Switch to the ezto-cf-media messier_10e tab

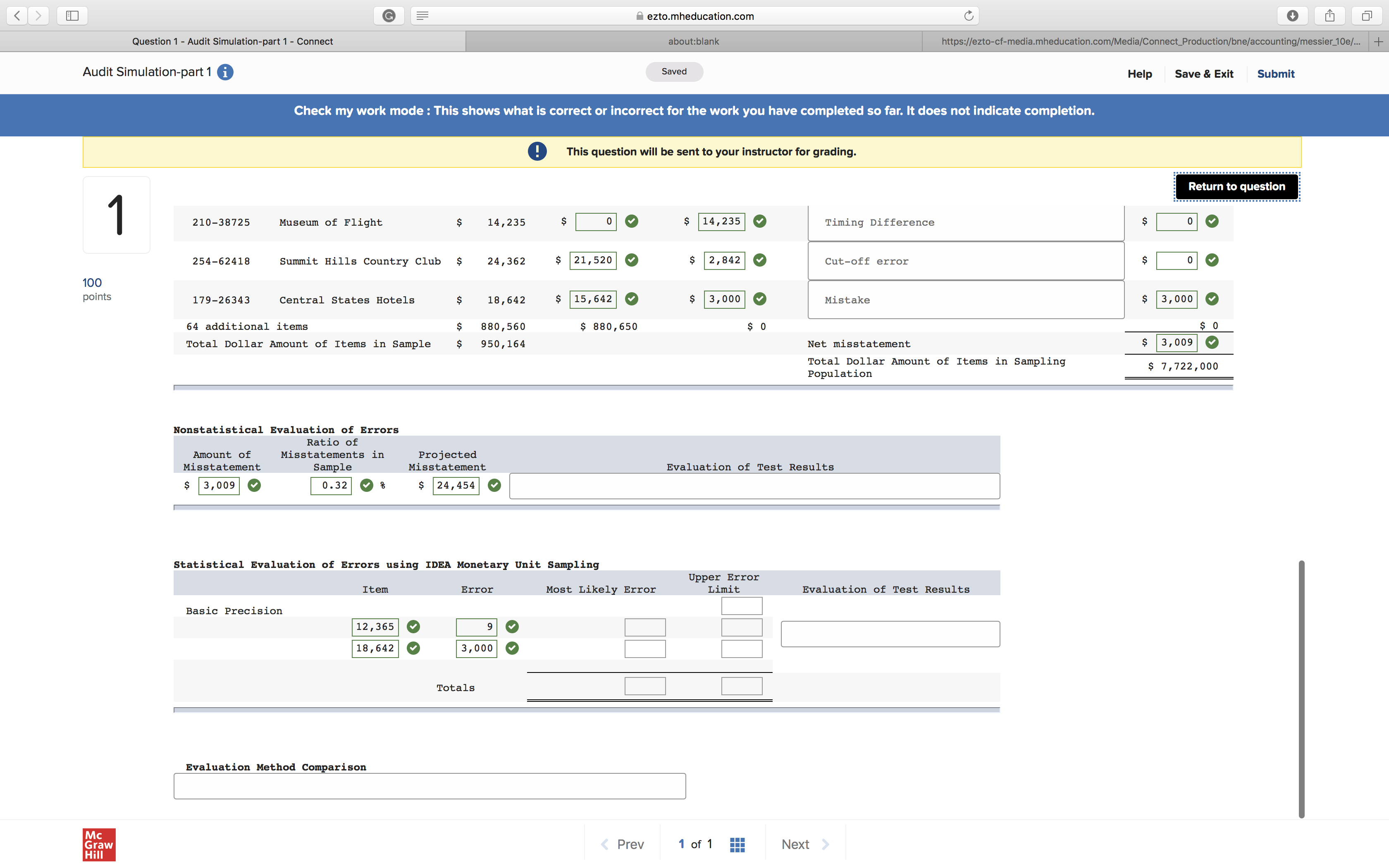coord(1146,41)
